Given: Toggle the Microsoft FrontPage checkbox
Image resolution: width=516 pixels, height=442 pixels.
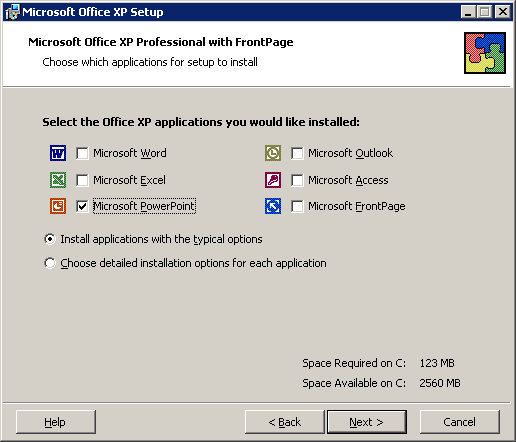Looking at the screenshot, I should tap(297, 206).
